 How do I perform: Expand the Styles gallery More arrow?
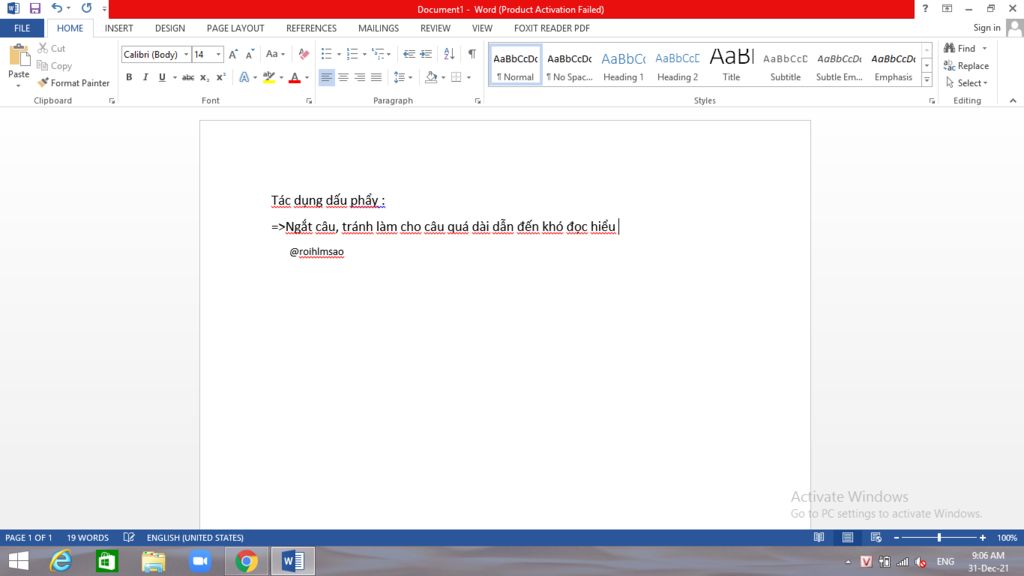[927, 80]
